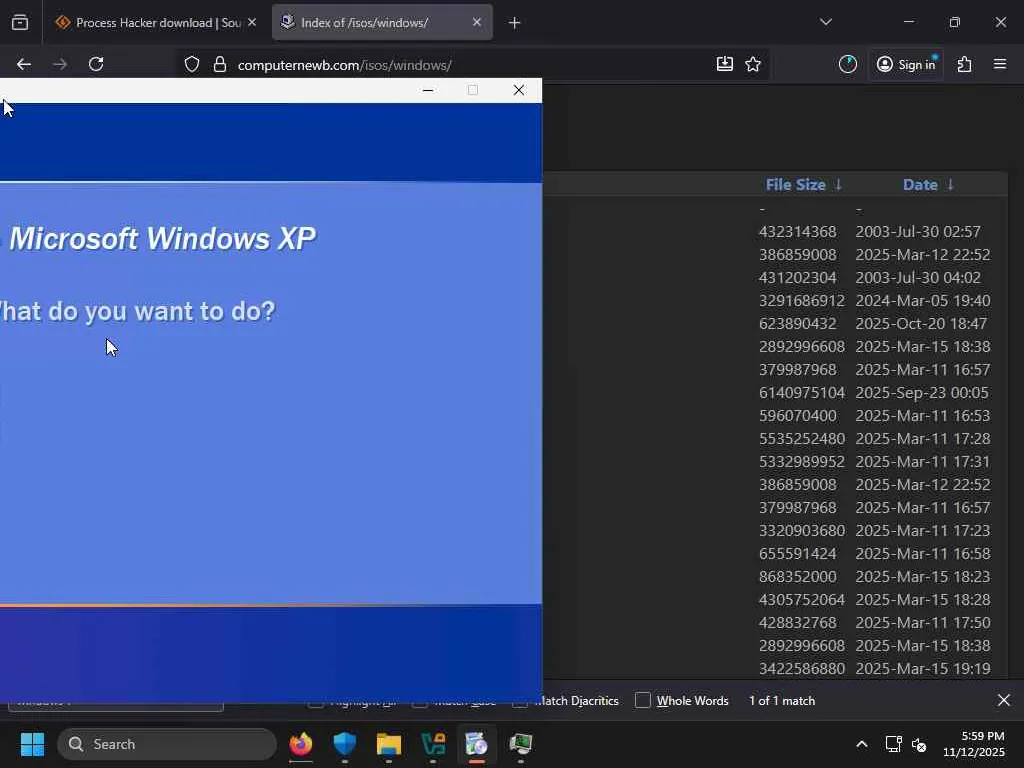
Task: Open a new browser tab
Action: point(515,23)
